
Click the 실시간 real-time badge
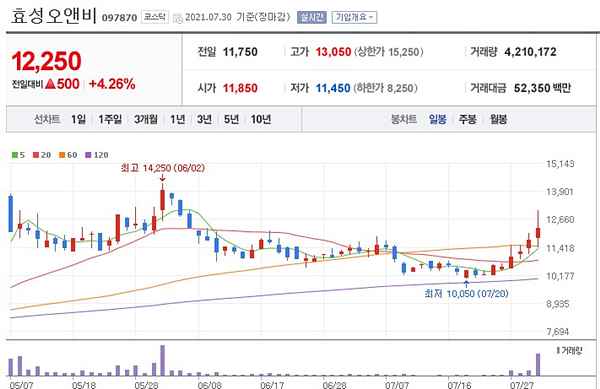point(312,17)
